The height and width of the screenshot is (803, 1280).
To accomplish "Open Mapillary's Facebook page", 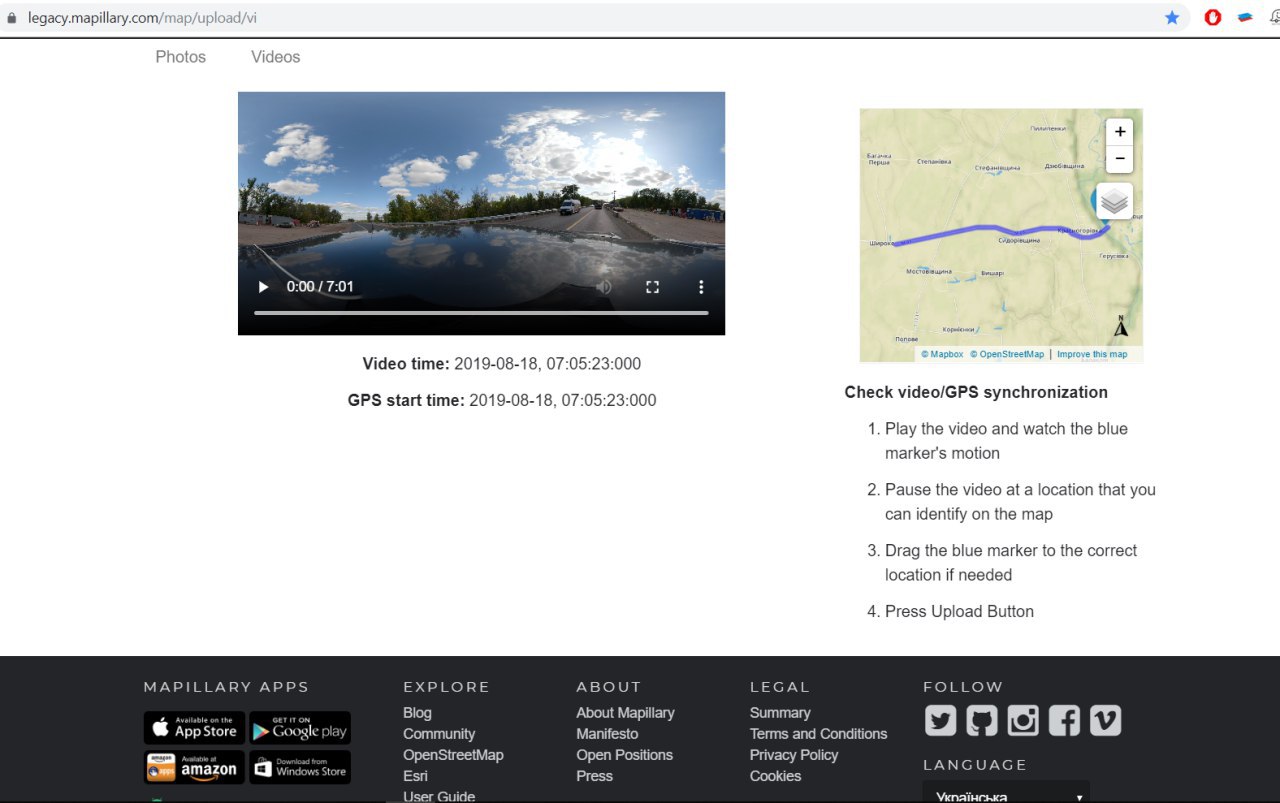I will pyautogui.click(x=1064, y=720).
